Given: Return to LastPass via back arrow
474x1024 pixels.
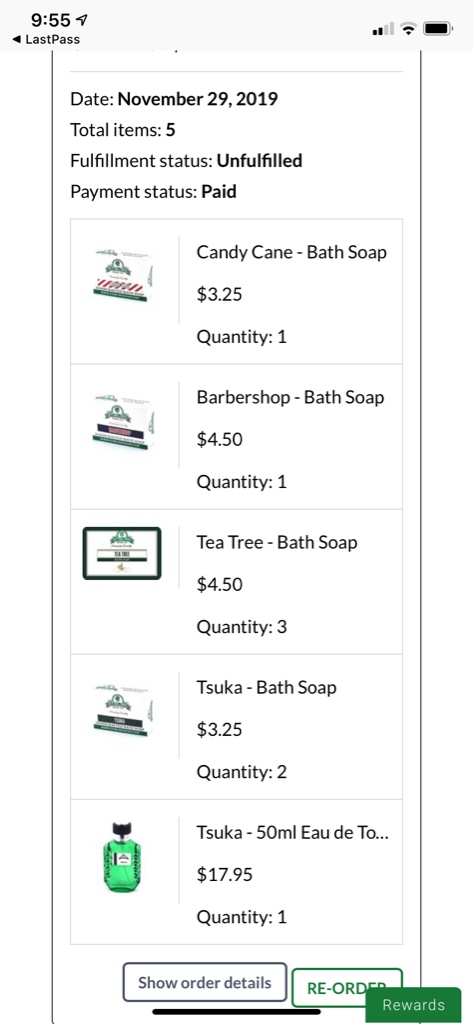Looking at the screenshot, I should point(46,40).
